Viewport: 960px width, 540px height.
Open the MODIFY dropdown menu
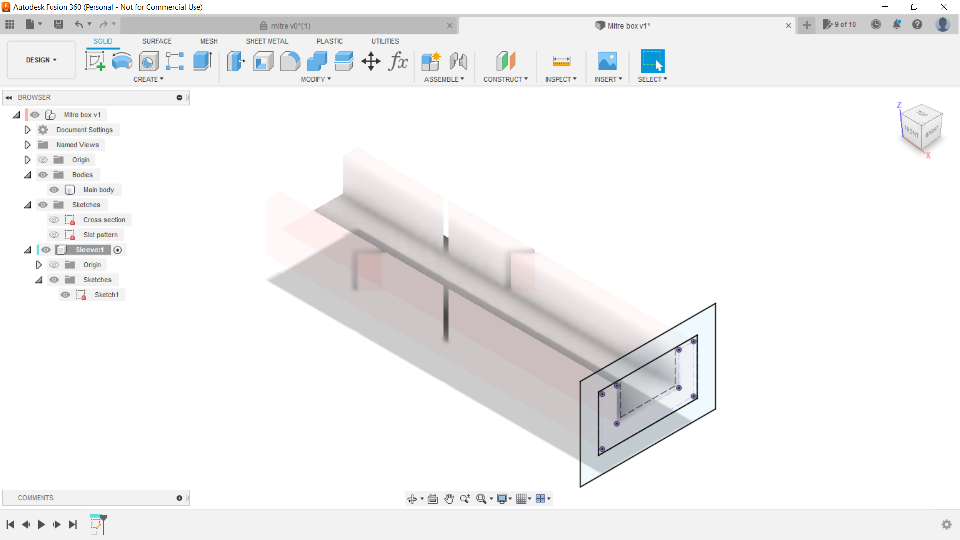click(316, 79)
